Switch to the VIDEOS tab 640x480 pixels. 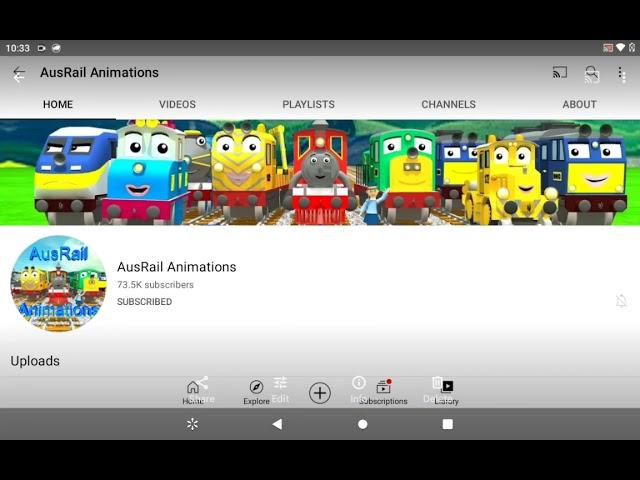pyautogui.click(x=177, y=104)
